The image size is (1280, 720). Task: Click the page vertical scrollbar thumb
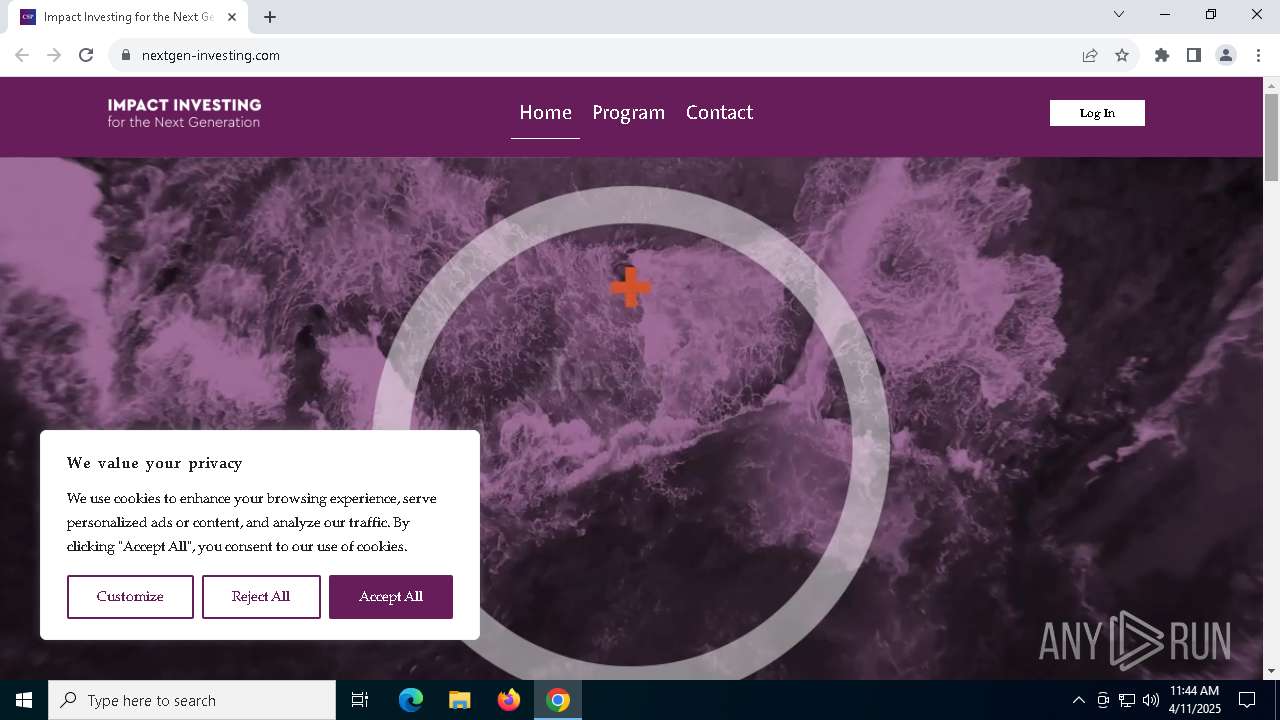(x=1271, y=137)
